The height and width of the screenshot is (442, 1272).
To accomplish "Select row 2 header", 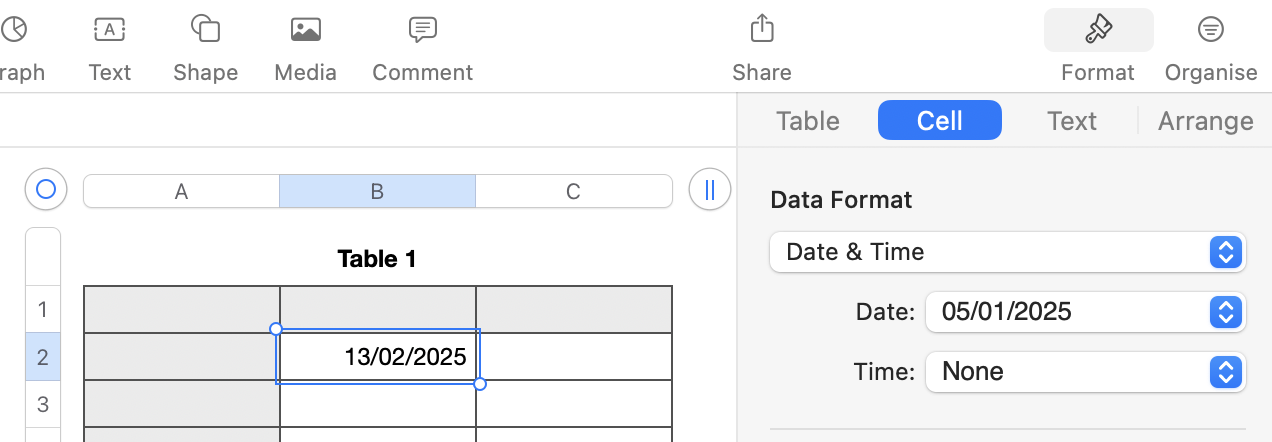I will click(x=43, y=357).
